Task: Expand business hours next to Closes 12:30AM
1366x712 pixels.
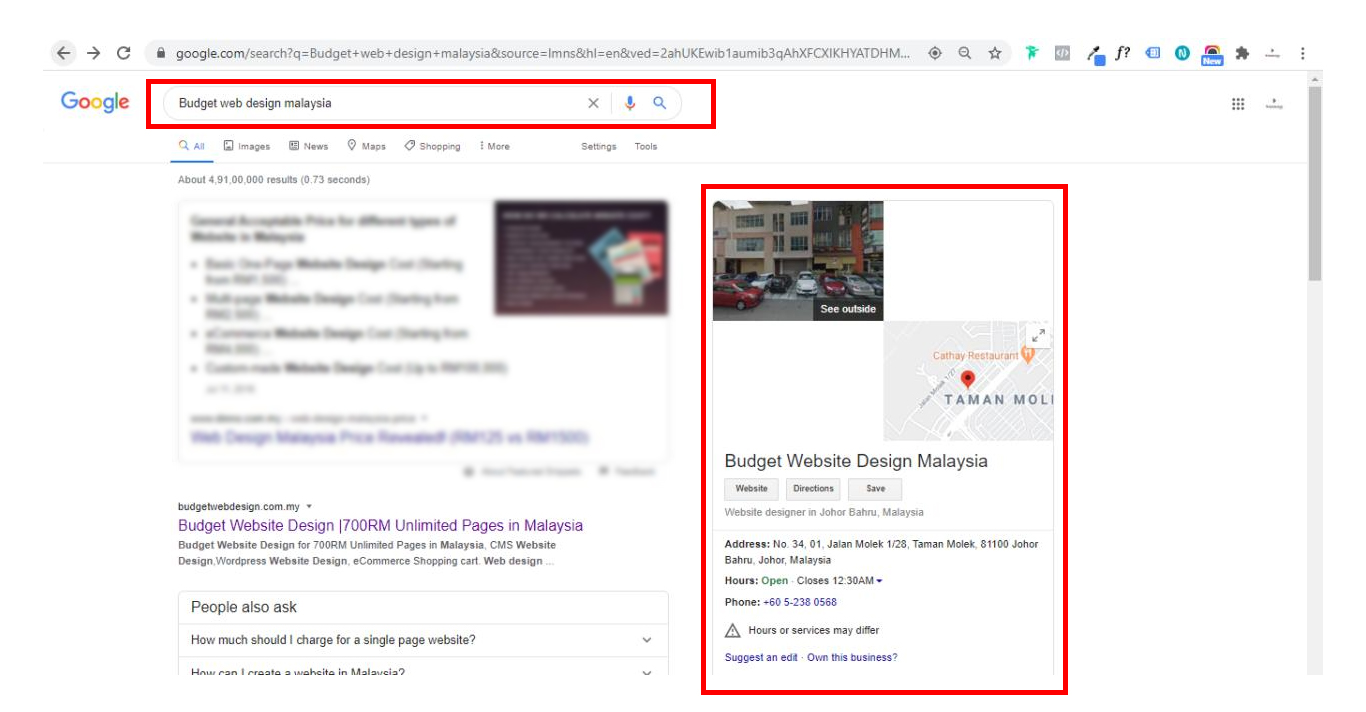Action: pyautogui.click(x=879, y=581)
